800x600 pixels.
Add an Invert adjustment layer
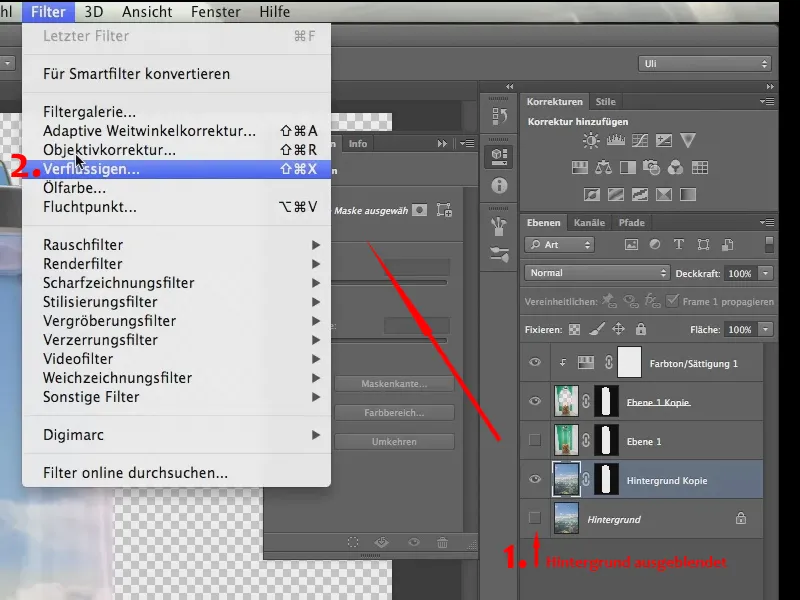[x=592, y=194]
